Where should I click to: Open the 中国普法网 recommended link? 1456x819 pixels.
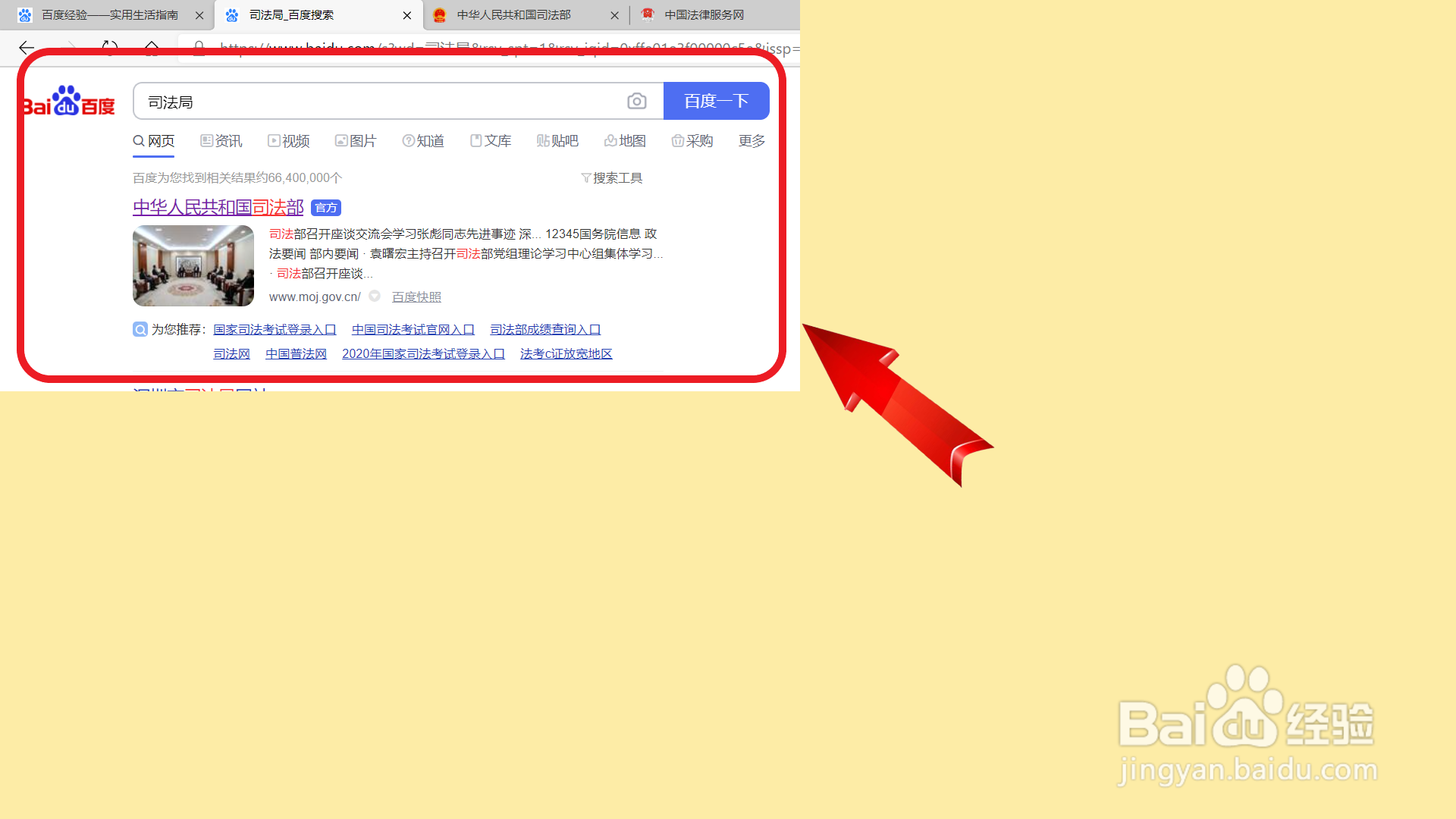(x=296, y=354)
